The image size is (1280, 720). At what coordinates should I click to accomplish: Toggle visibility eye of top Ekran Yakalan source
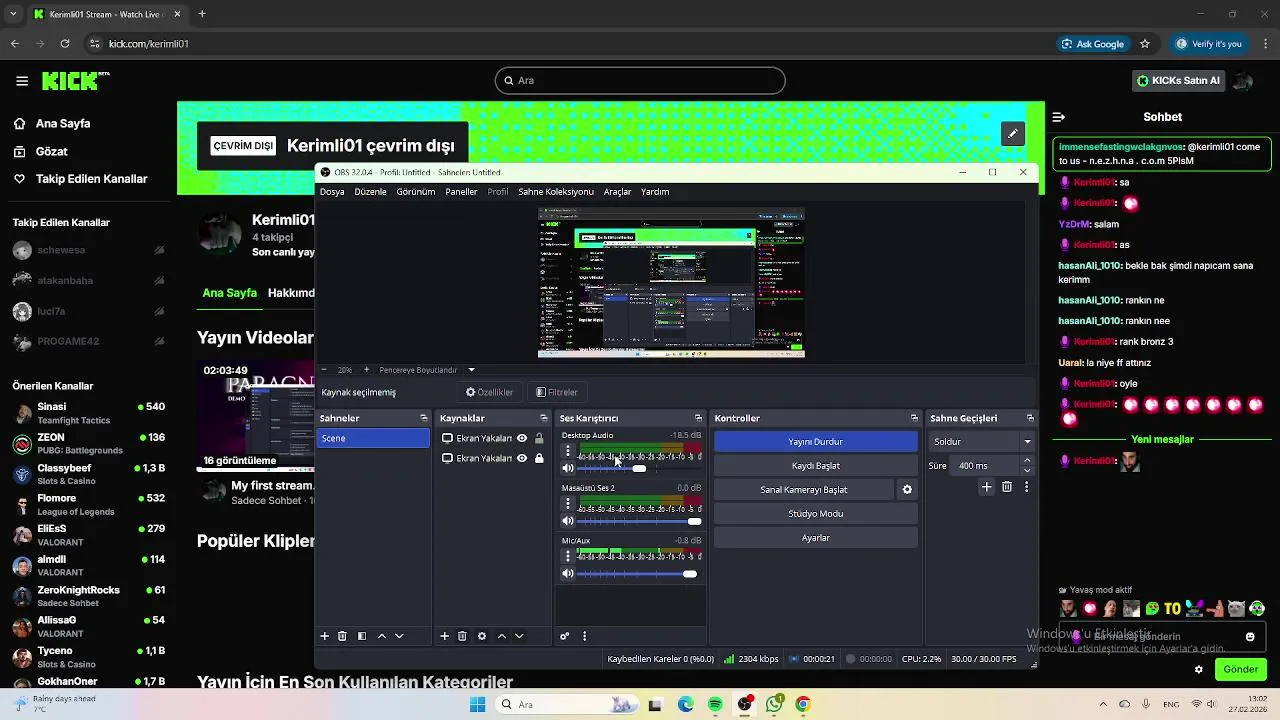[522, 438]
